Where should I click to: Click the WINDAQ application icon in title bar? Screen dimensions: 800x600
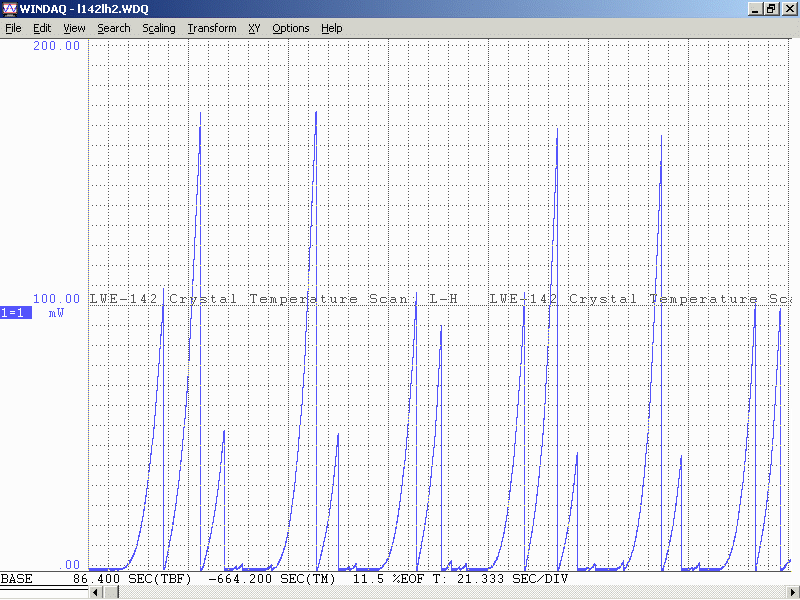point(10,9)
